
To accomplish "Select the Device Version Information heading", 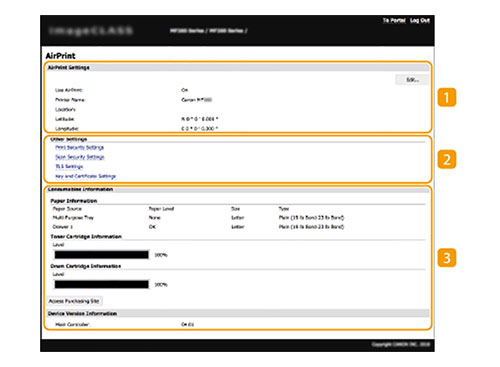I will click(82, 314).
